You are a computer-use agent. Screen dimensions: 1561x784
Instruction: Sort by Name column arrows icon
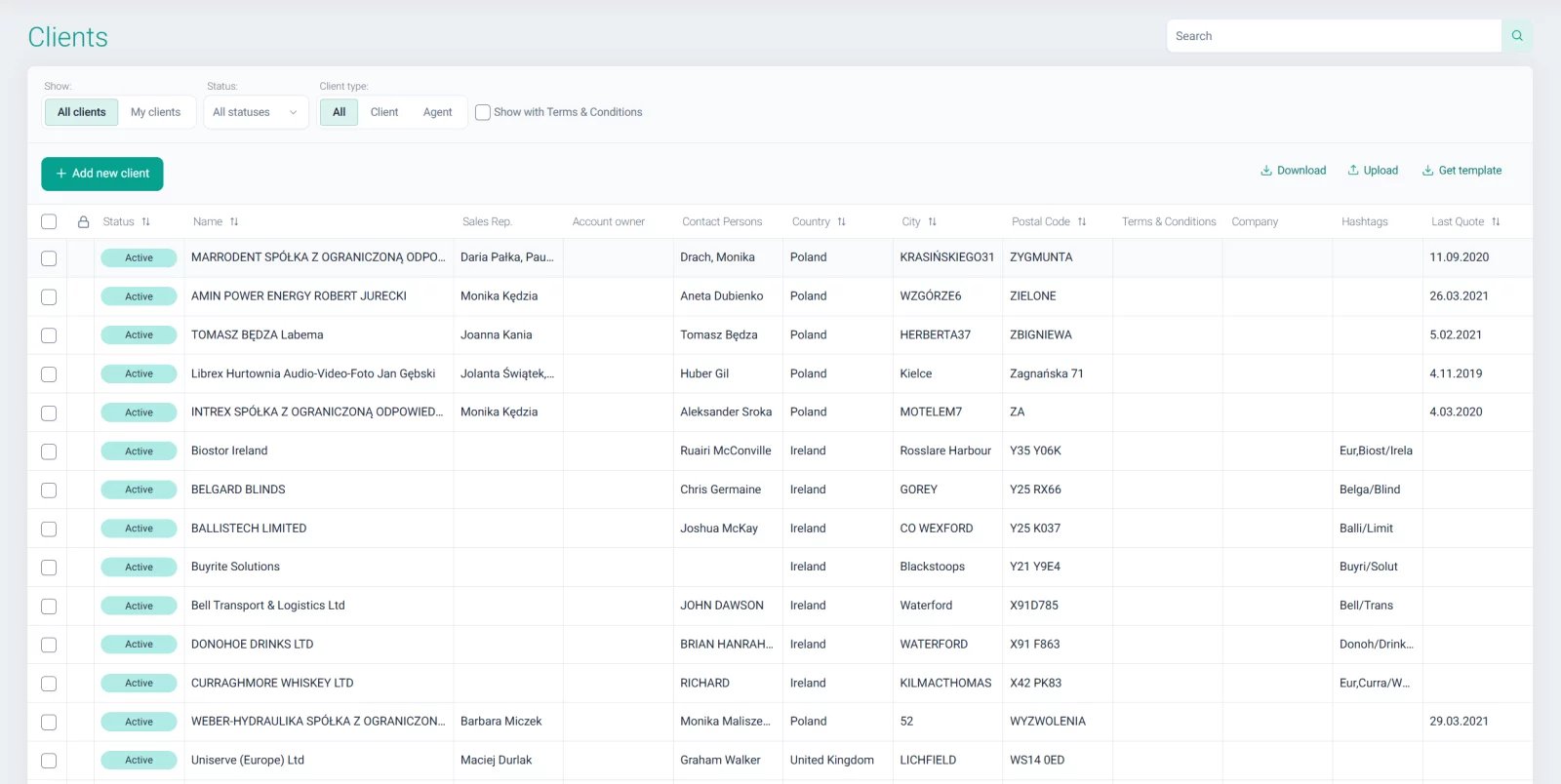point(234,222)
